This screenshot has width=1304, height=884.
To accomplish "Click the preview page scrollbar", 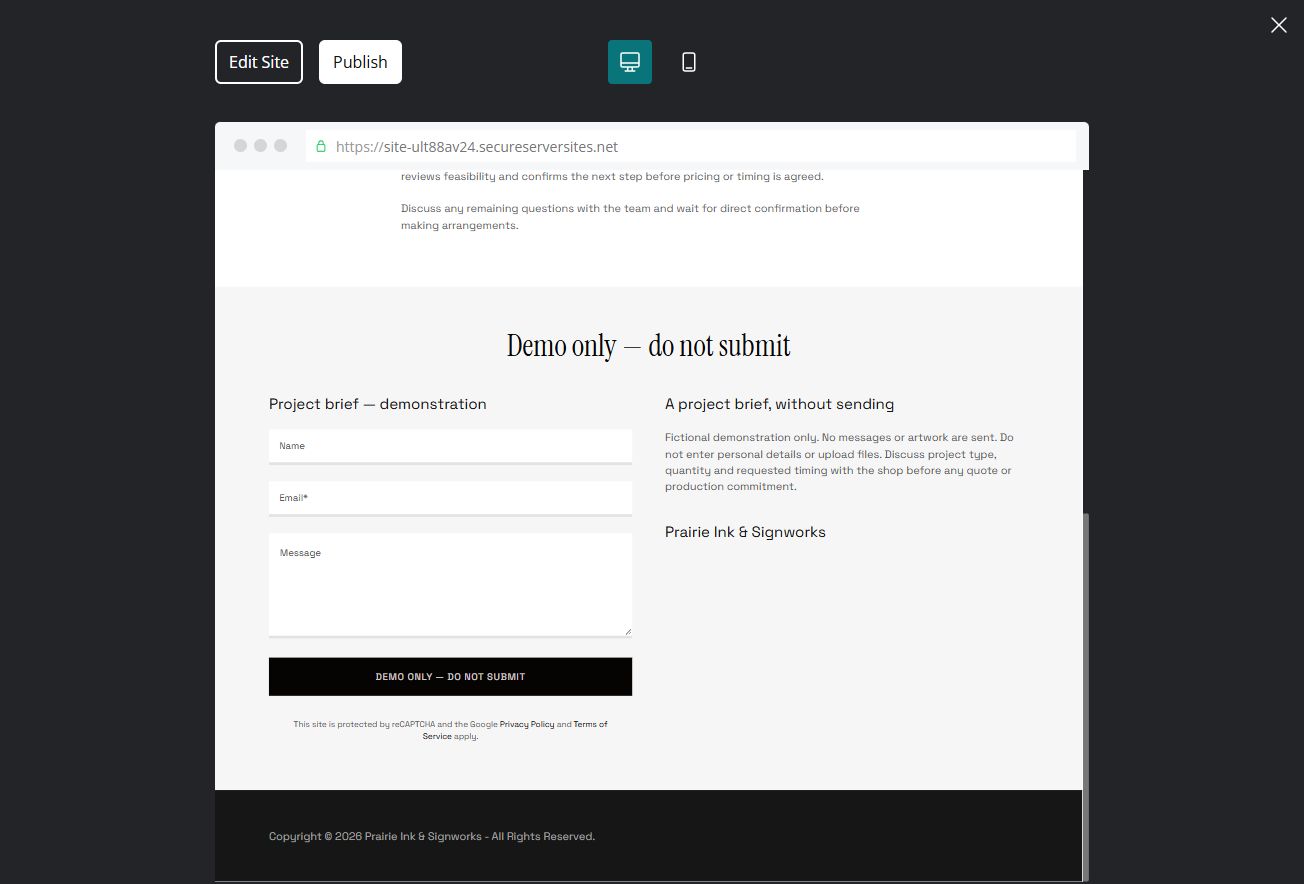I will click(1085, 696).
